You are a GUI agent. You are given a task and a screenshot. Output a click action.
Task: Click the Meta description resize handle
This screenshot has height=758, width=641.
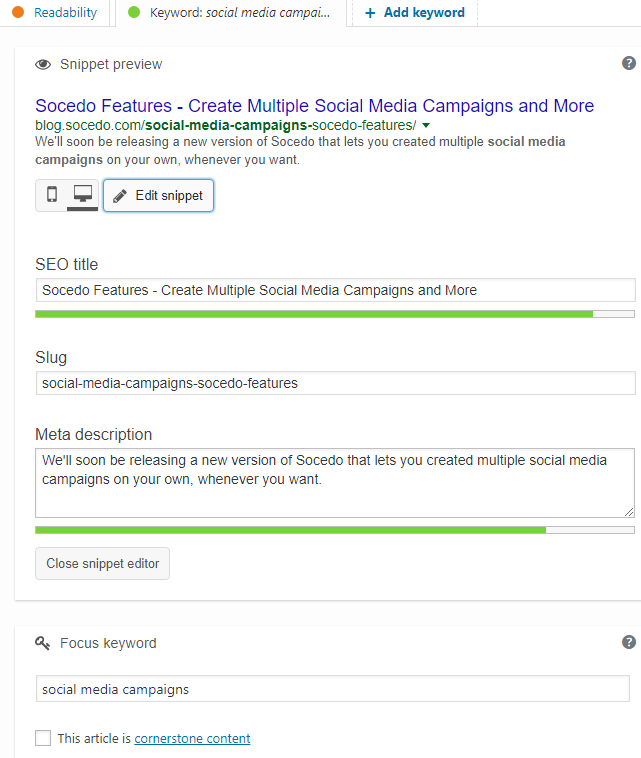click(x=629, y=512)
